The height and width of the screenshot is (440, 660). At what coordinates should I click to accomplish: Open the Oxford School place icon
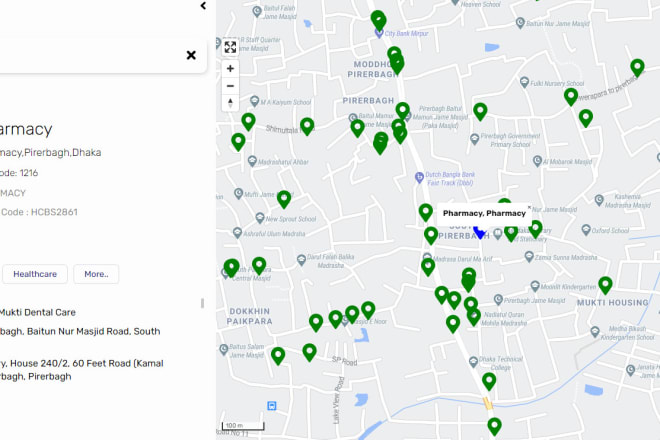click(x=586, y=230)
